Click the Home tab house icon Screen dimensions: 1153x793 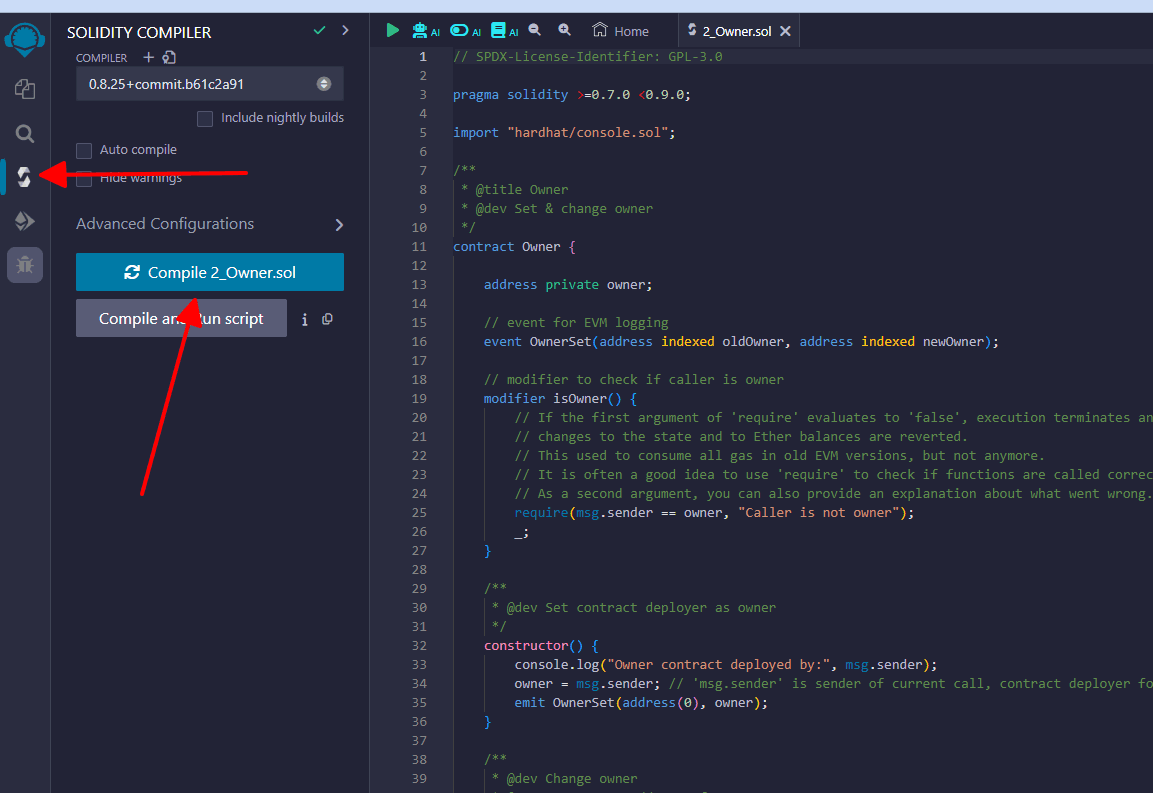click(600, 29)
